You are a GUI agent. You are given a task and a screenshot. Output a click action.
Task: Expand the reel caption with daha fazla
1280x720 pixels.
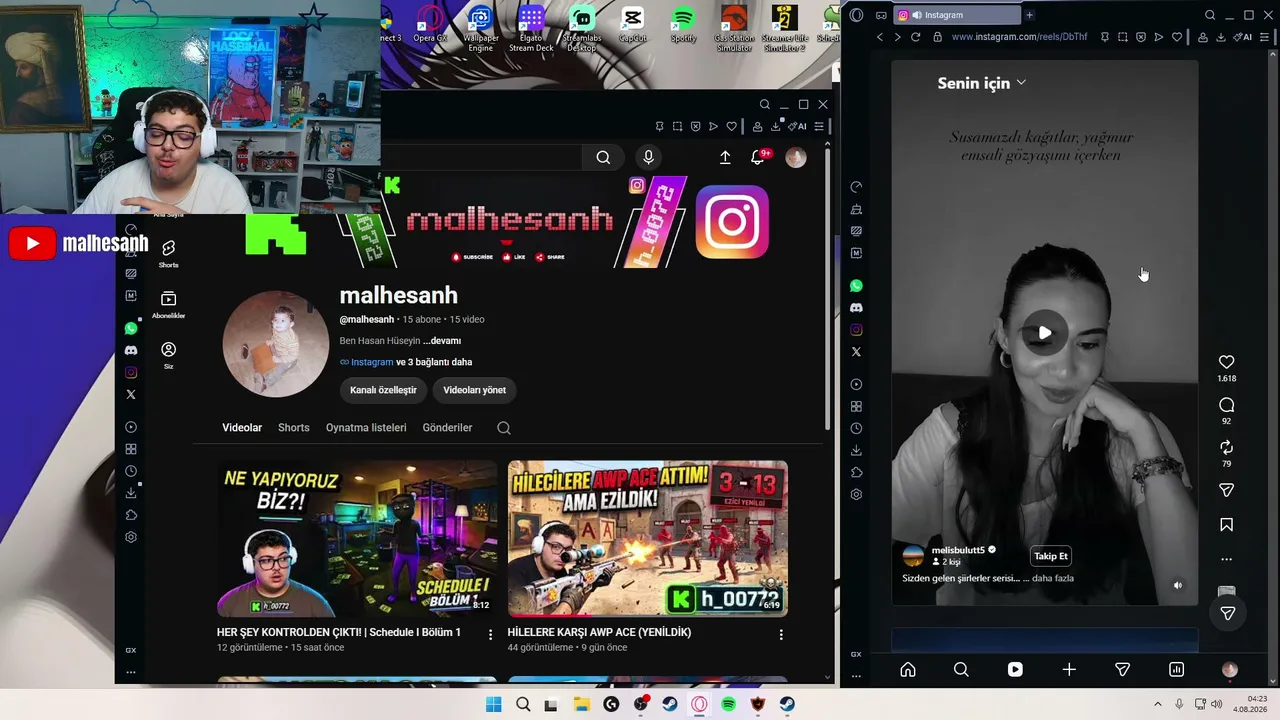click(x=1053, y=578)
